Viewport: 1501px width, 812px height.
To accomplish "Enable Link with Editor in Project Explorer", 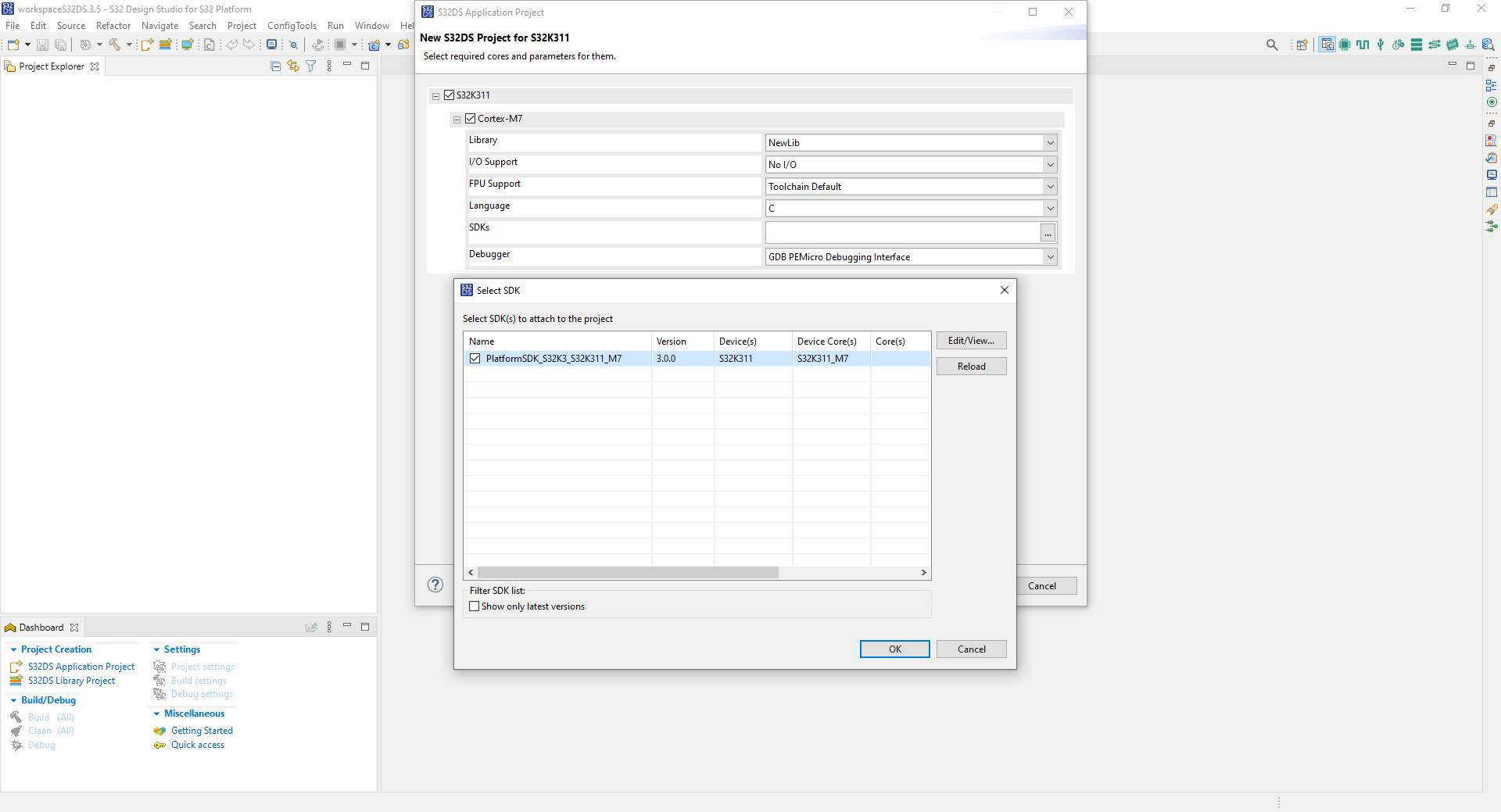I will point(292,66).
